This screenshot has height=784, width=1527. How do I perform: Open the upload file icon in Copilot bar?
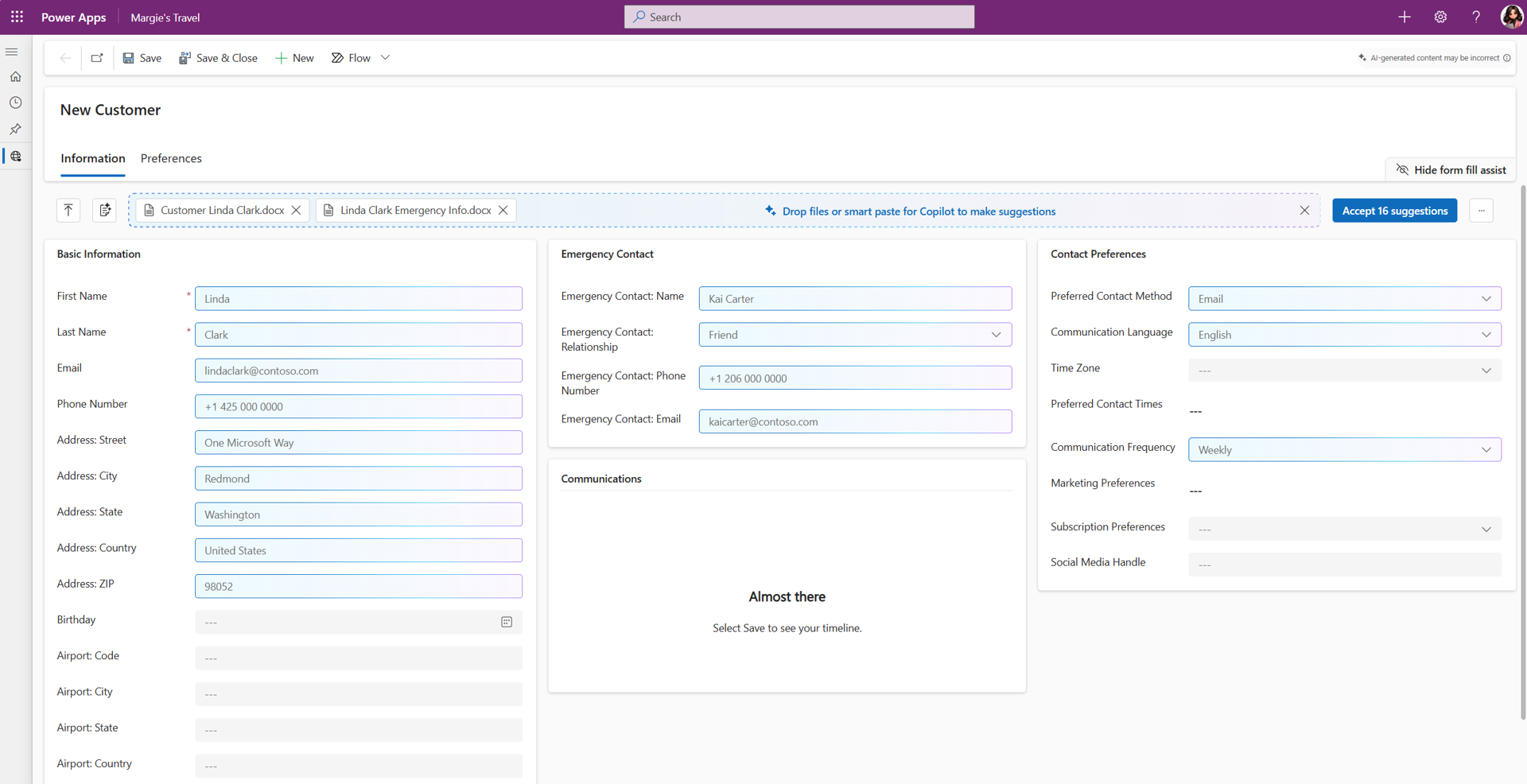click(68, 210)
